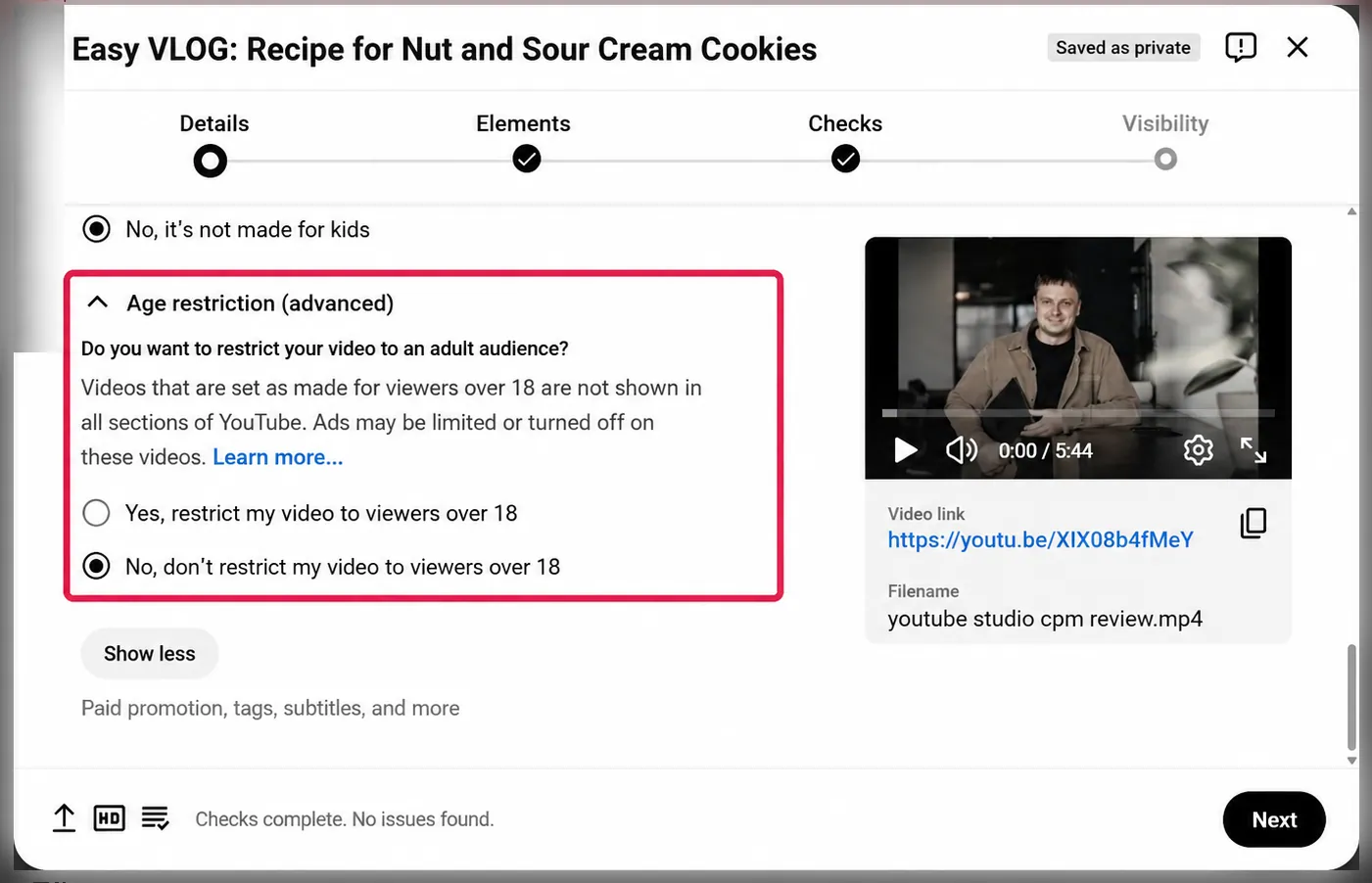This screenshot has height=883, width=1372.
Task: Go to the Visibility step
Action: (x=1165, y=159)
